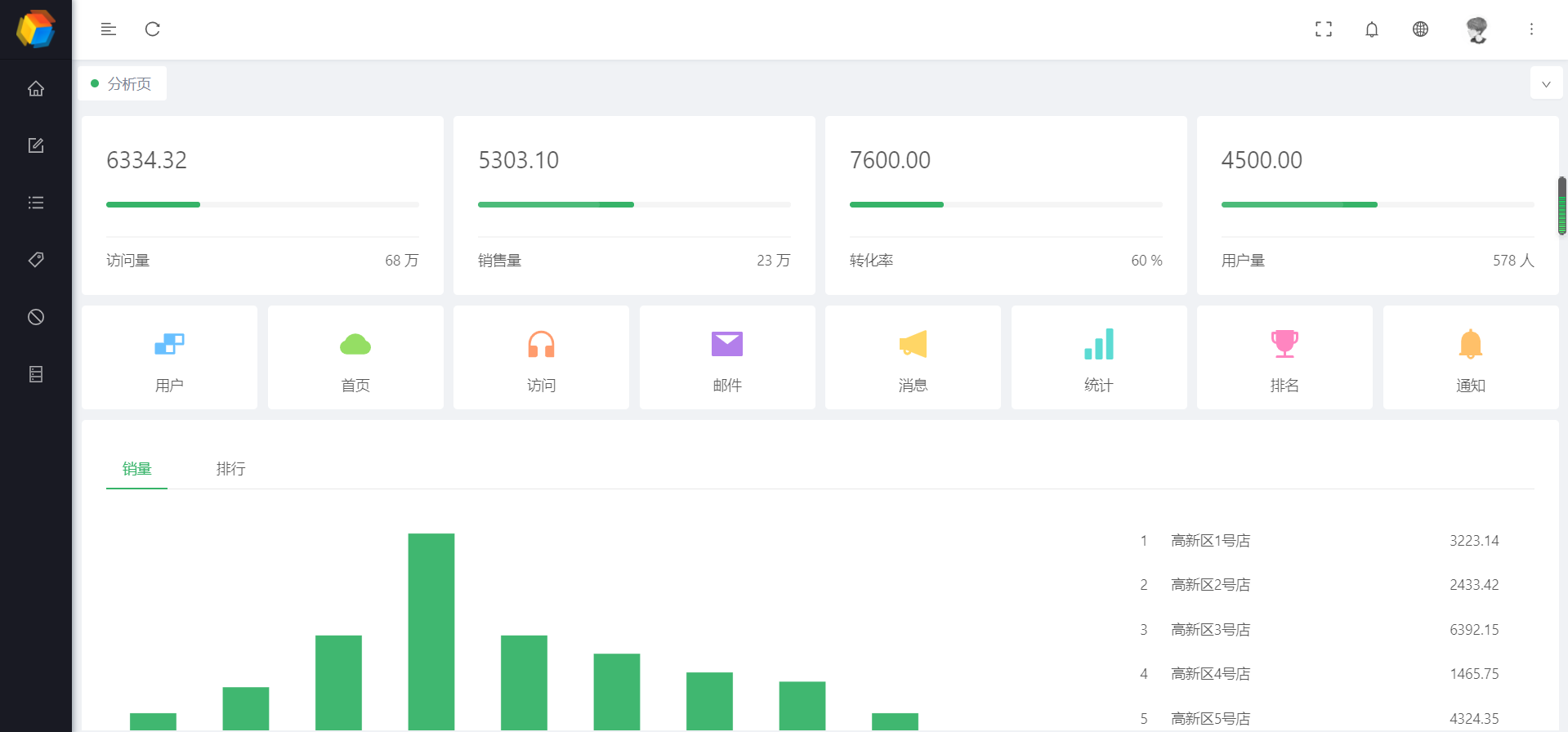Click the purple envelope 邮件 icon
The image size is (1568, 732).
coord(727,344)
